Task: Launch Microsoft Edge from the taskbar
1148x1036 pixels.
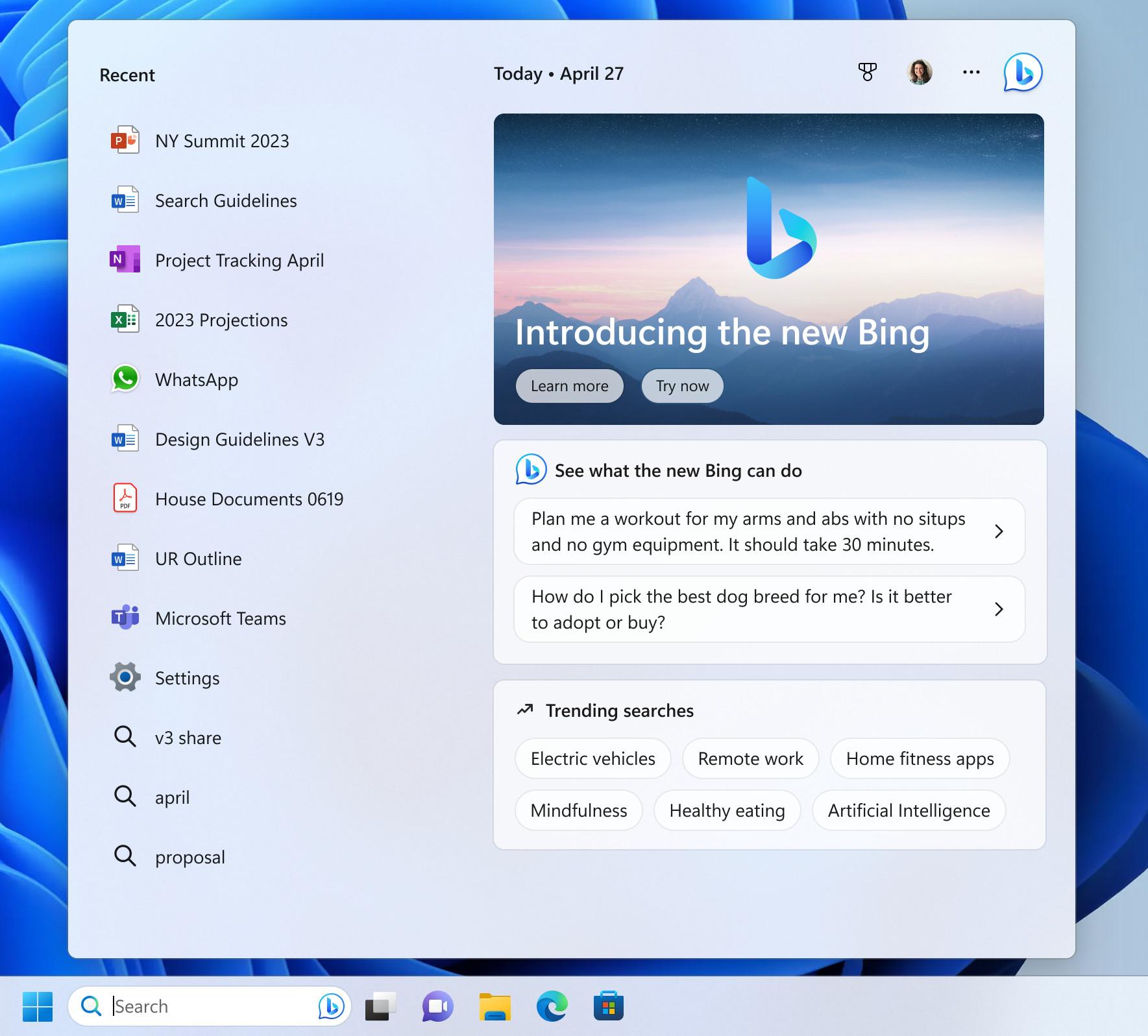Action: tap(552, 1006)
